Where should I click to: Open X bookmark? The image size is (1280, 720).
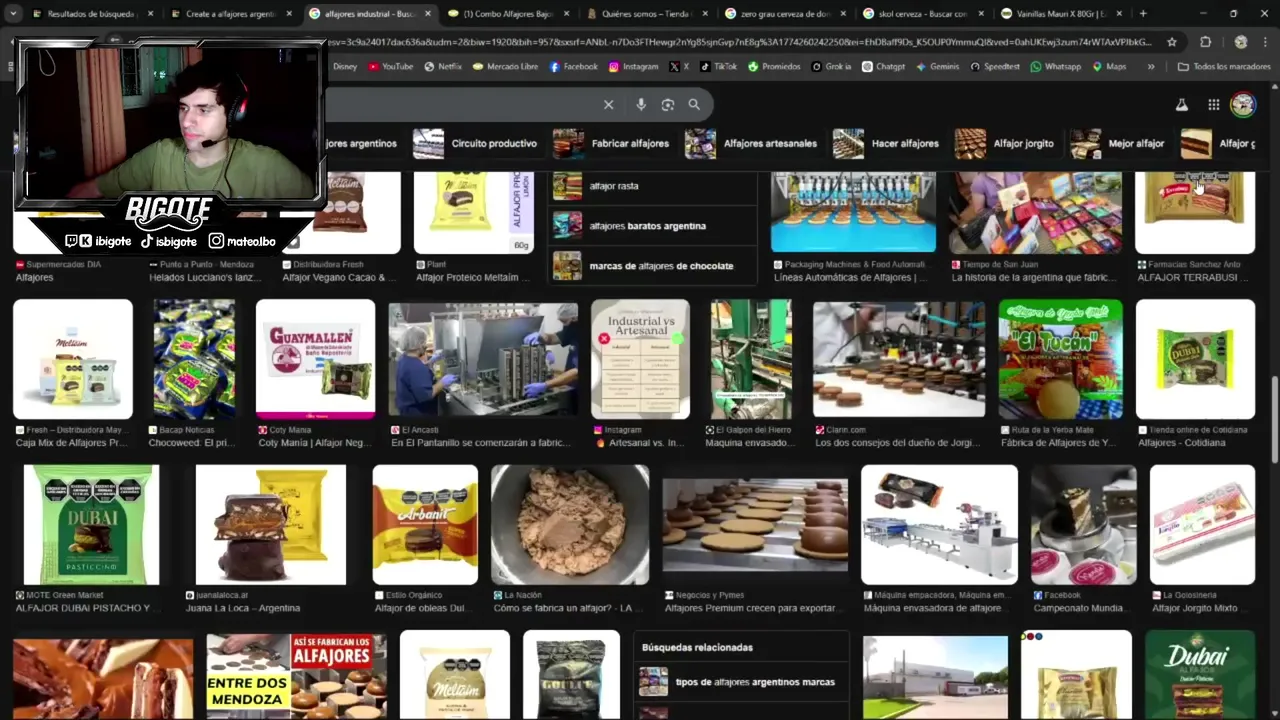679,66
